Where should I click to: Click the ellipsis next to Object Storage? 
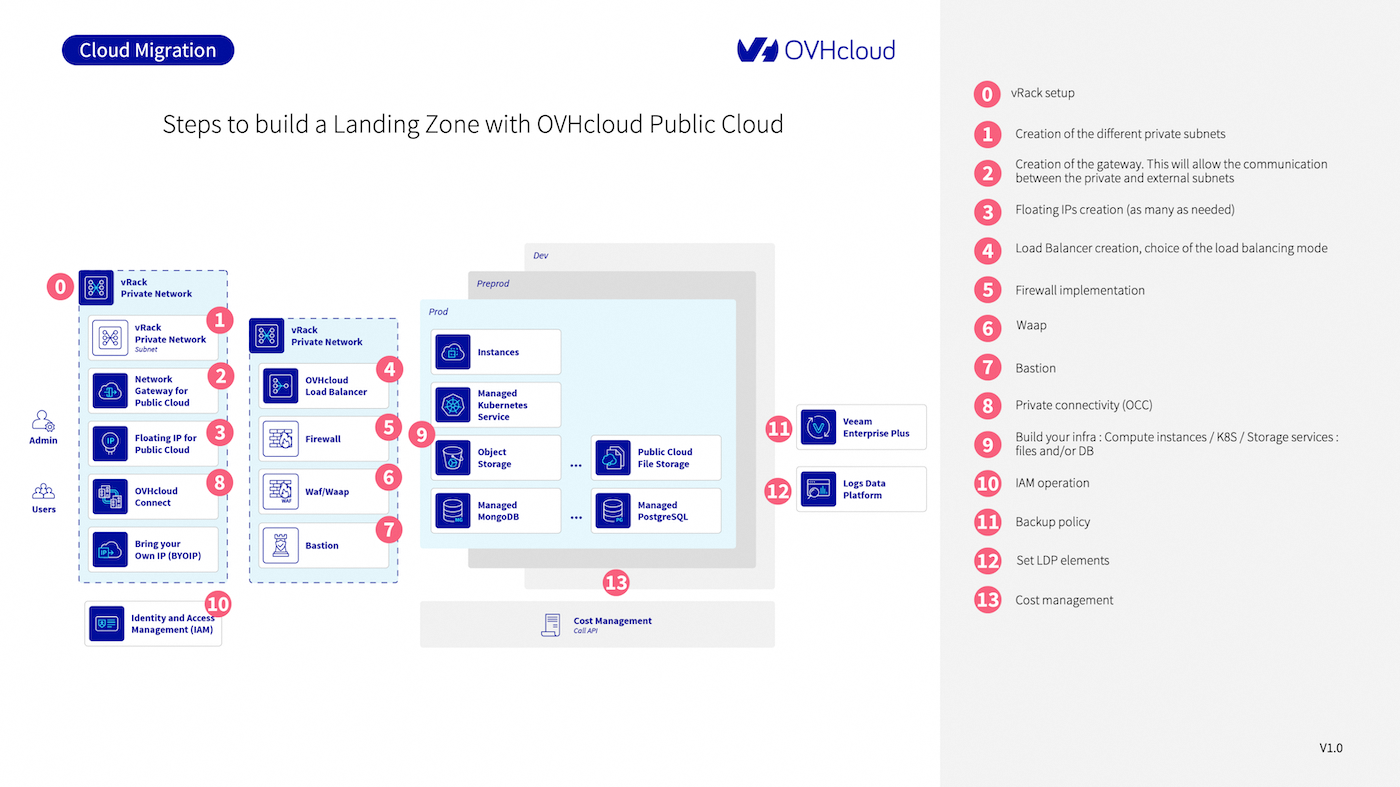tap(576, 465)
